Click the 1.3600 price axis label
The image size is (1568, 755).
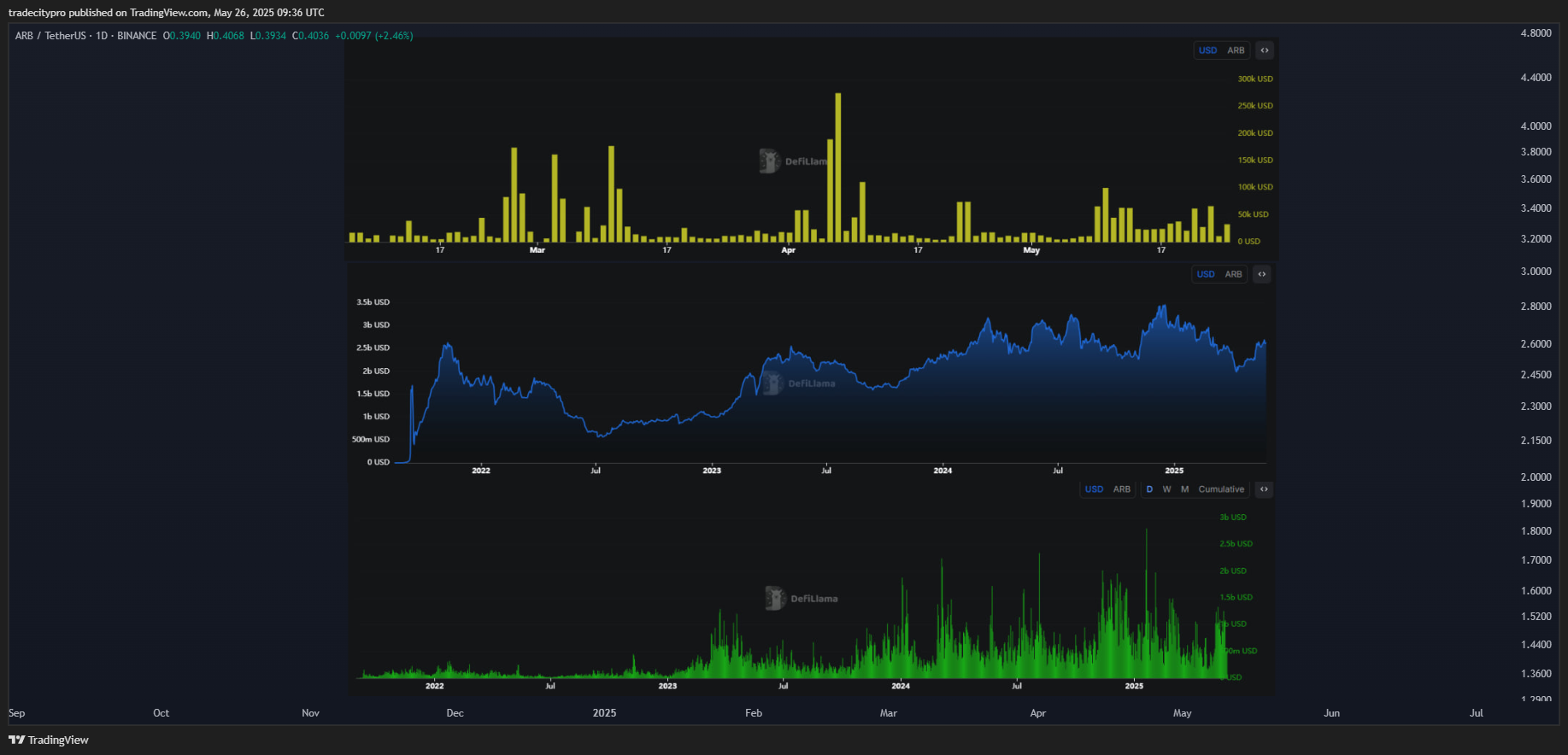(1536, 674)
